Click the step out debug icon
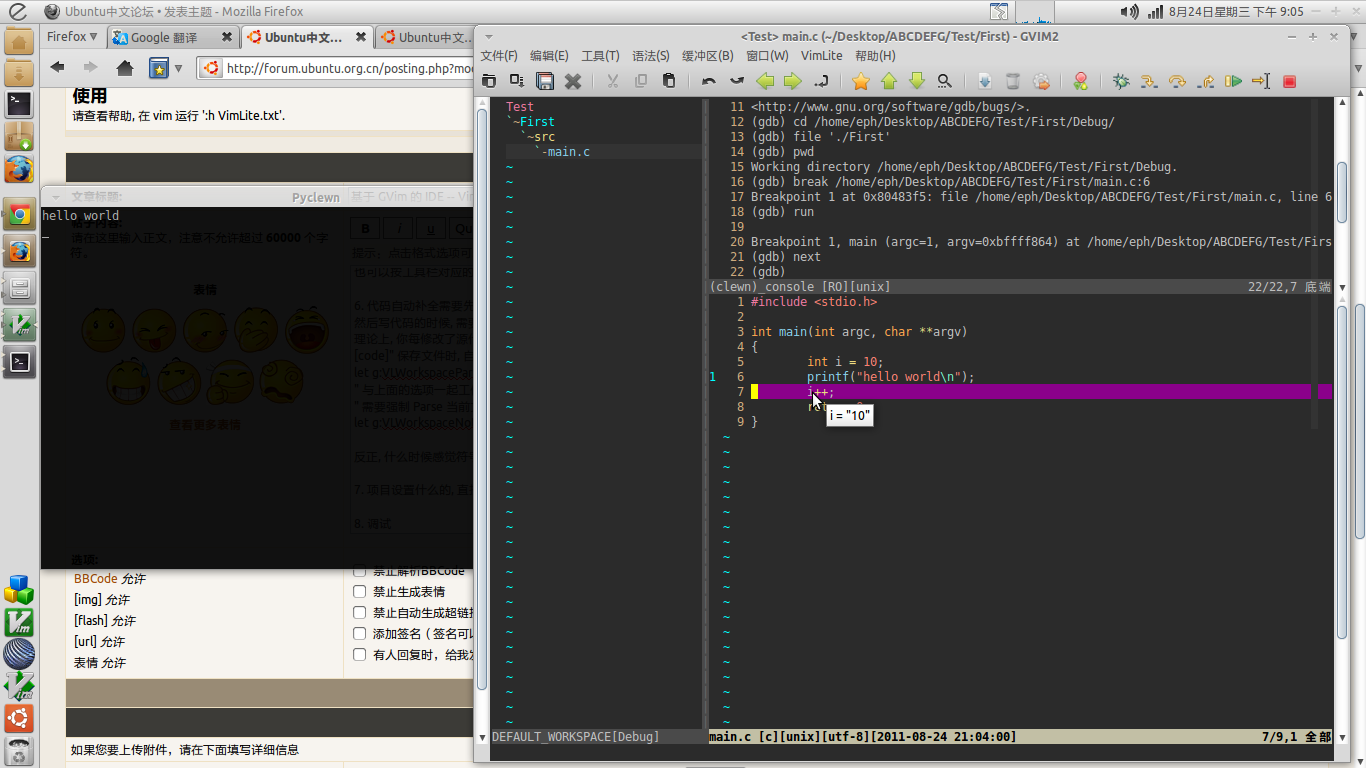The width and height of the screenshot is (1366, 768). tap(1205, 81)
